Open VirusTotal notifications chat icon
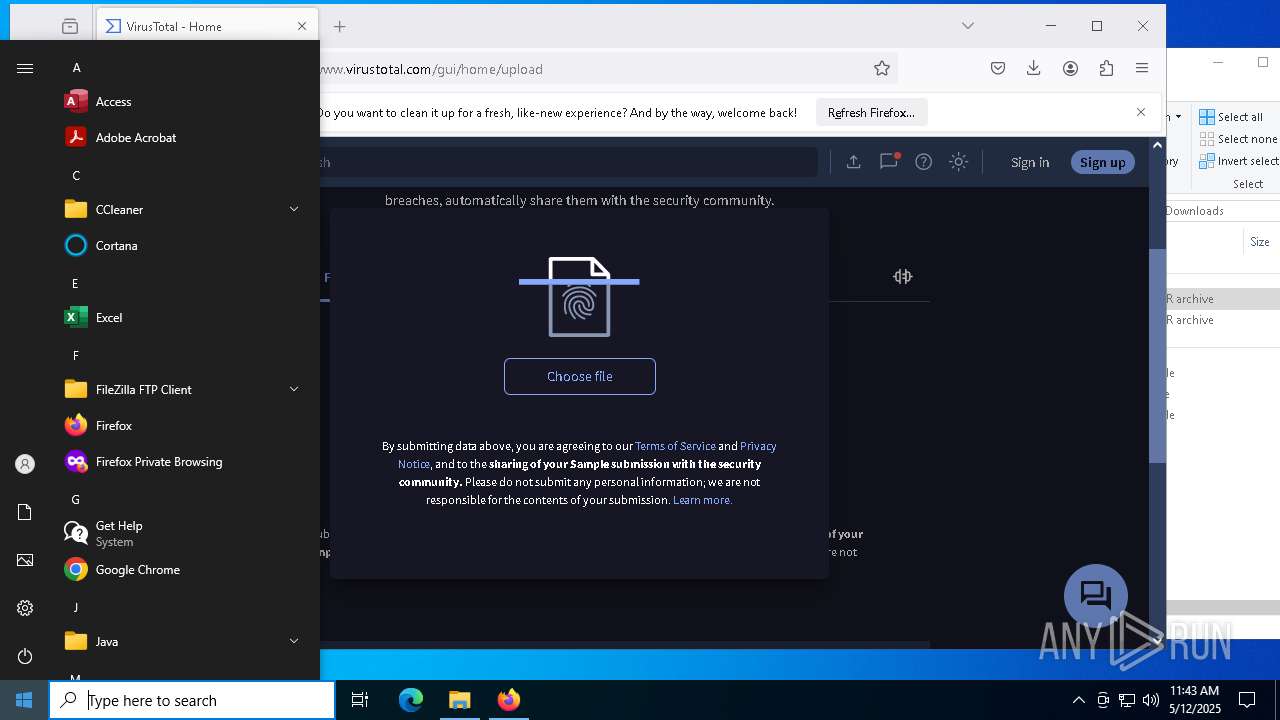The width and height of the screenshot is (1280, 720). (x=889, y=161)
